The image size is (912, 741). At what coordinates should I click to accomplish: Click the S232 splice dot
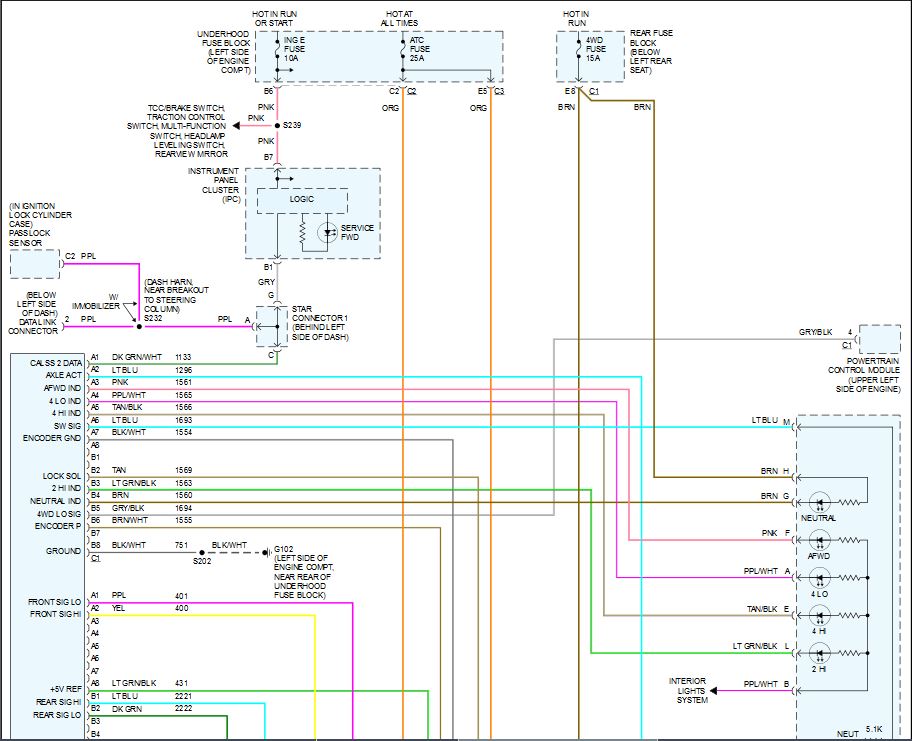click(139, 327)
